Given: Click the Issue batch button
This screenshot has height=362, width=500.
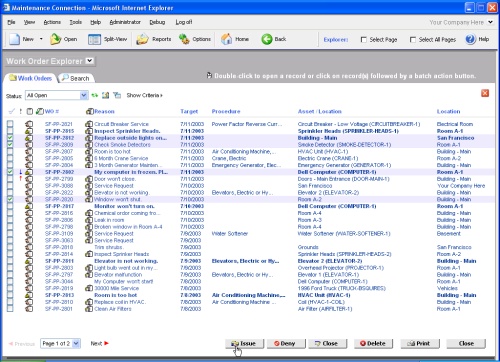Looking at the screenshot, I should [244, 343].
